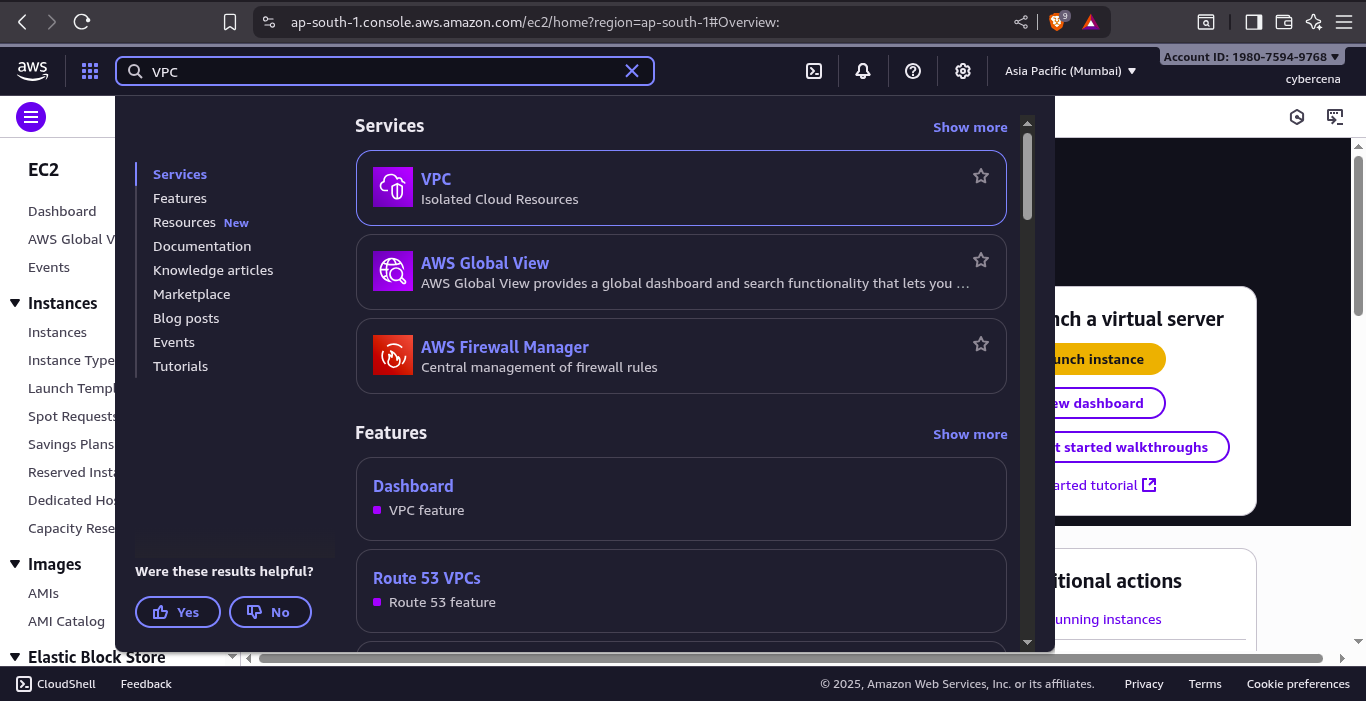Viewport: 1366px width, 701px height.
Task: Open the browser hamburger menu
Action: [x=1345, y=22]
